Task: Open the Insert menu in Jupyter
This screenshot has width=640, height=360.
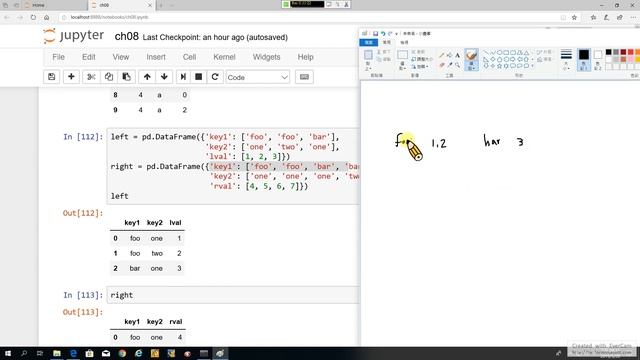Action: (x=156, y=57)
